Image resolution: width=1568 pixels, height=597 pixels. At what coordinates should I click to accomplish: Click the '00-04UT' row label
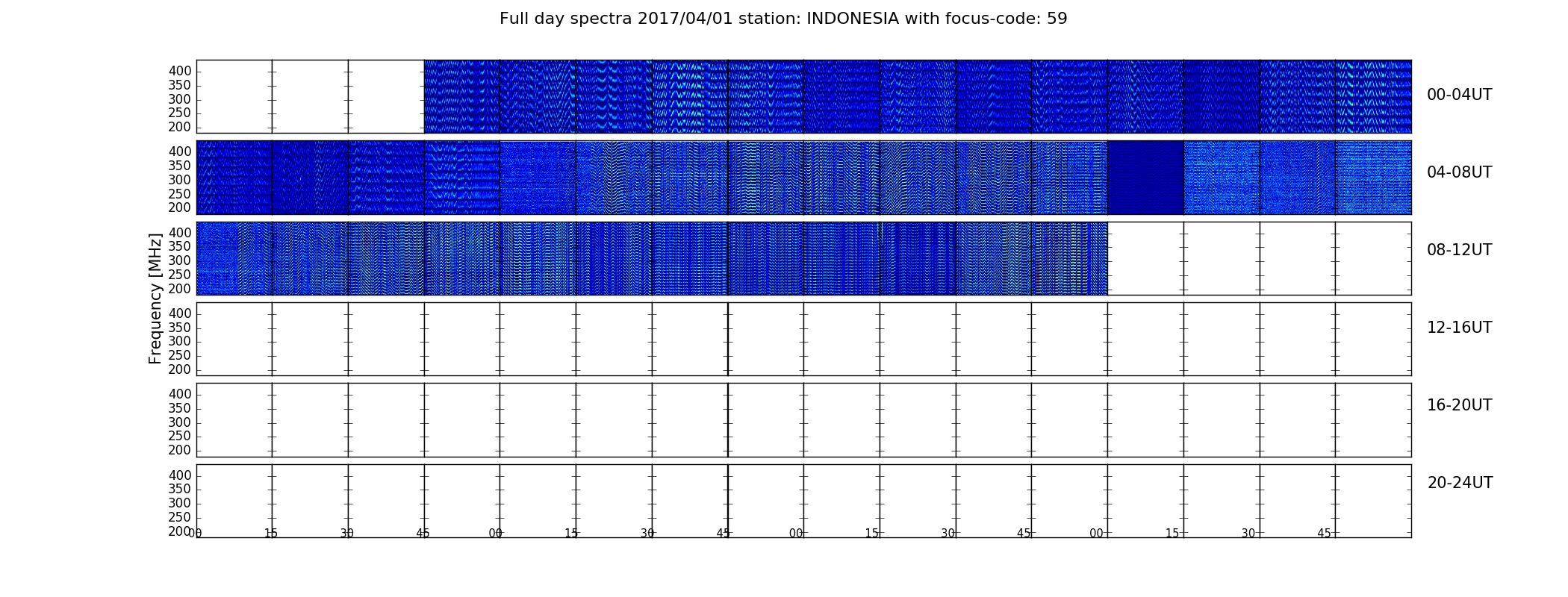(1459, 95)
